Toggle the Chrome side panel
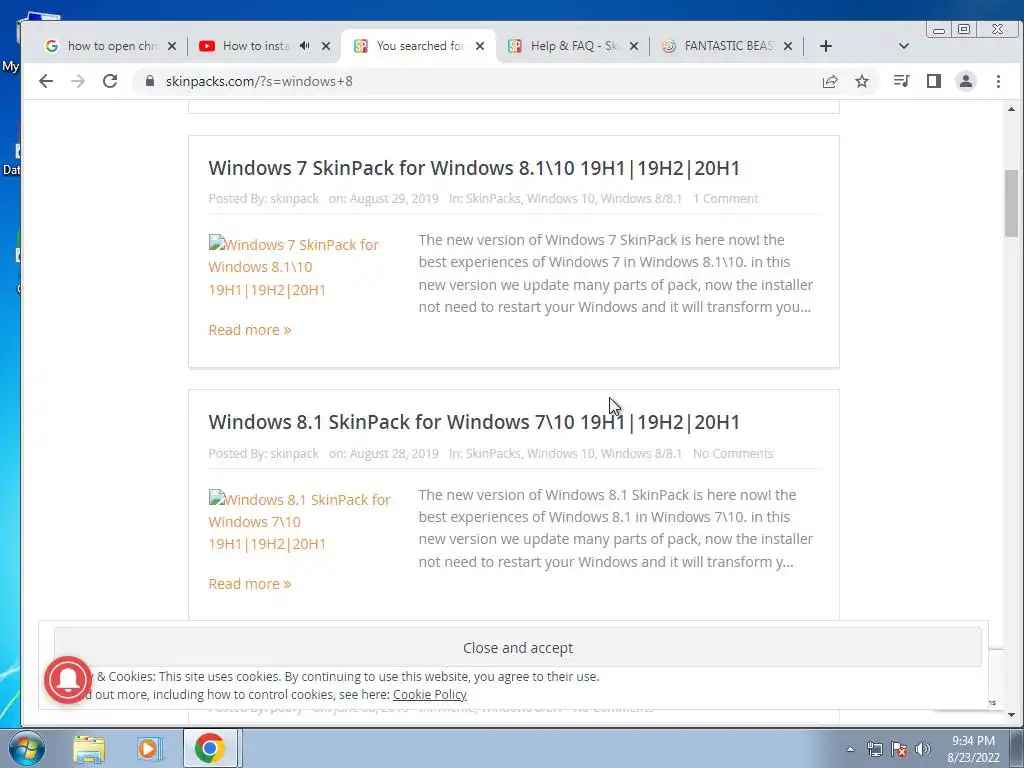1024x768 pixels. tap(934, 81)
